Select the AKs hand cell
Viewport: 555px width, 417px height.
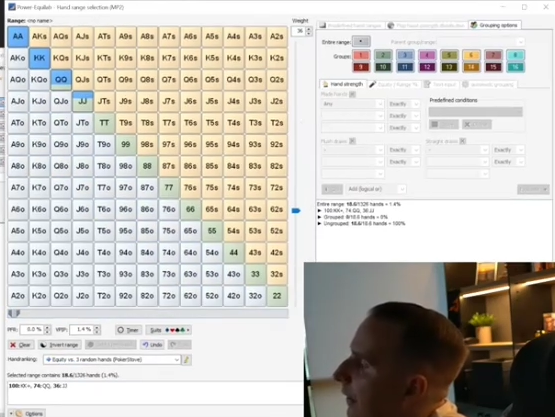click(39, 36)
